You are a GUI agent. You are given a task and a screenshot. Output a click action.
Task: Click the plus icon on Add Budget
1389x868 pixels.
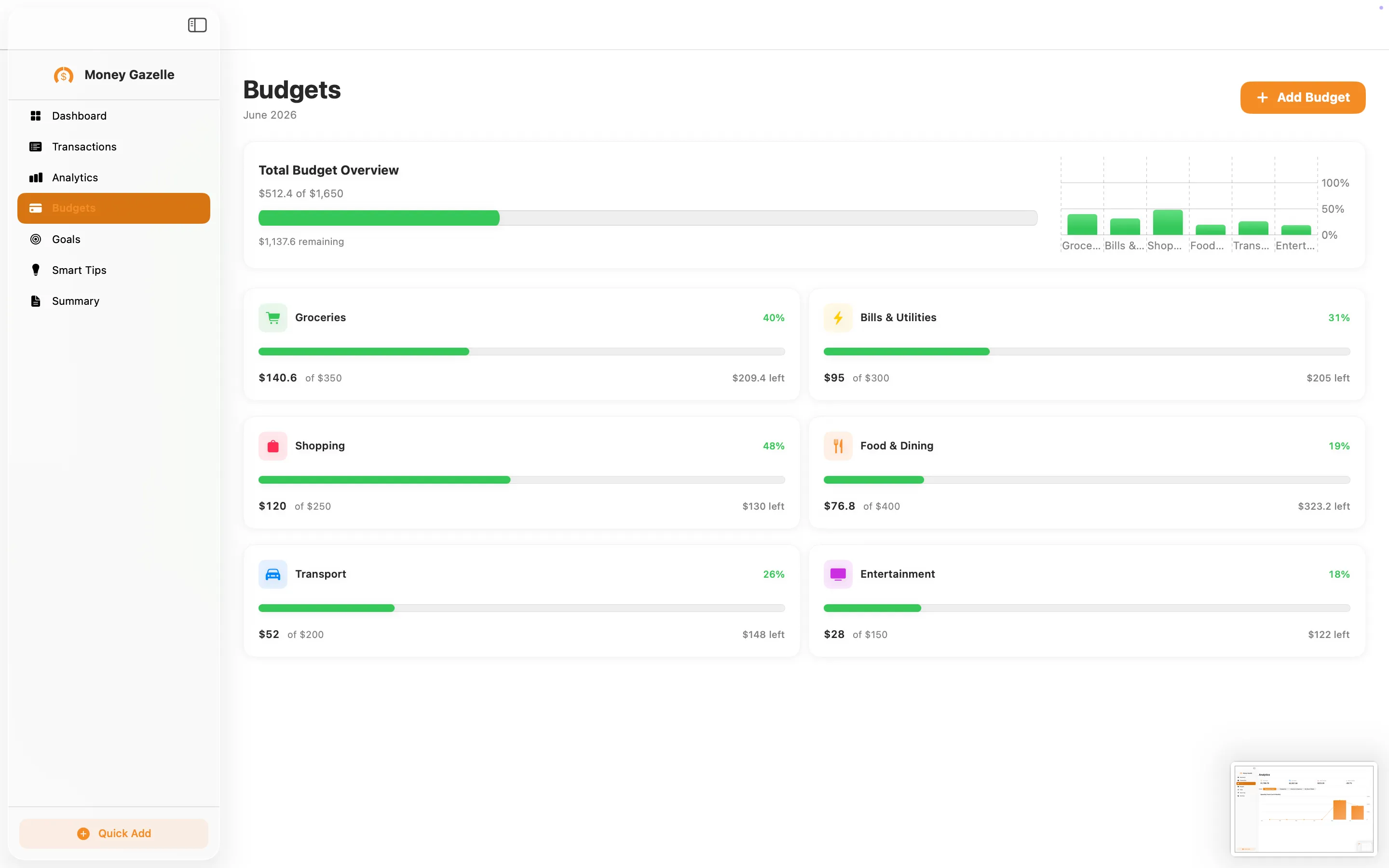pos(1262,97)
